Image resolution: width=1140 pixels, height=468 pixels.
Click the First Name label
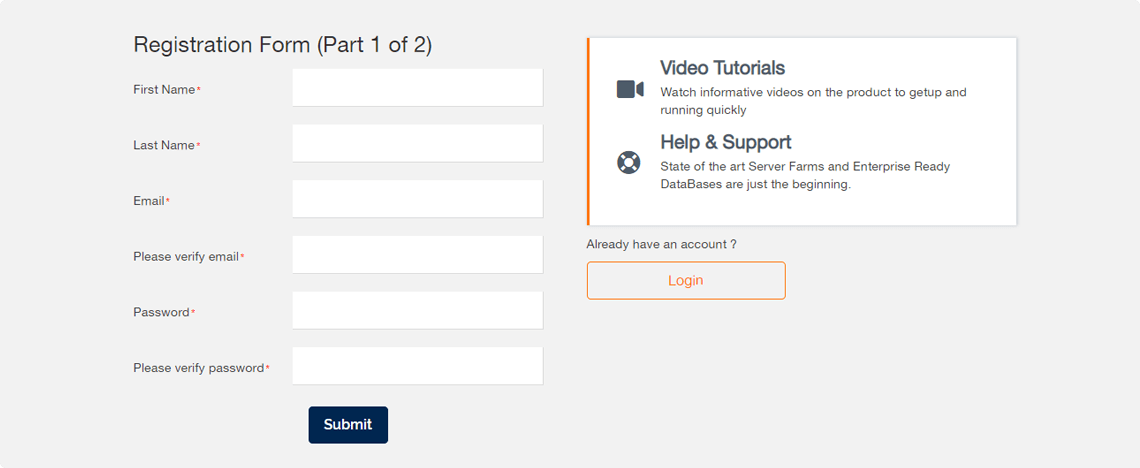164,89
